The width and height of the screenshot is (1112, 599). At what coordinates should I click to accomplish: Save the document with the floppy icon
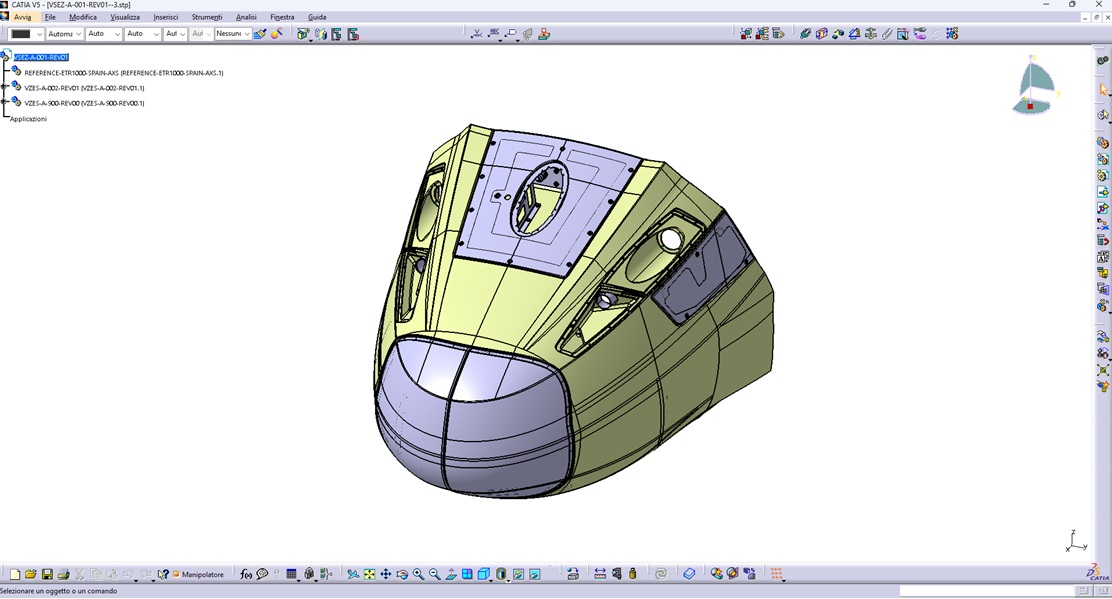[47, 574]
